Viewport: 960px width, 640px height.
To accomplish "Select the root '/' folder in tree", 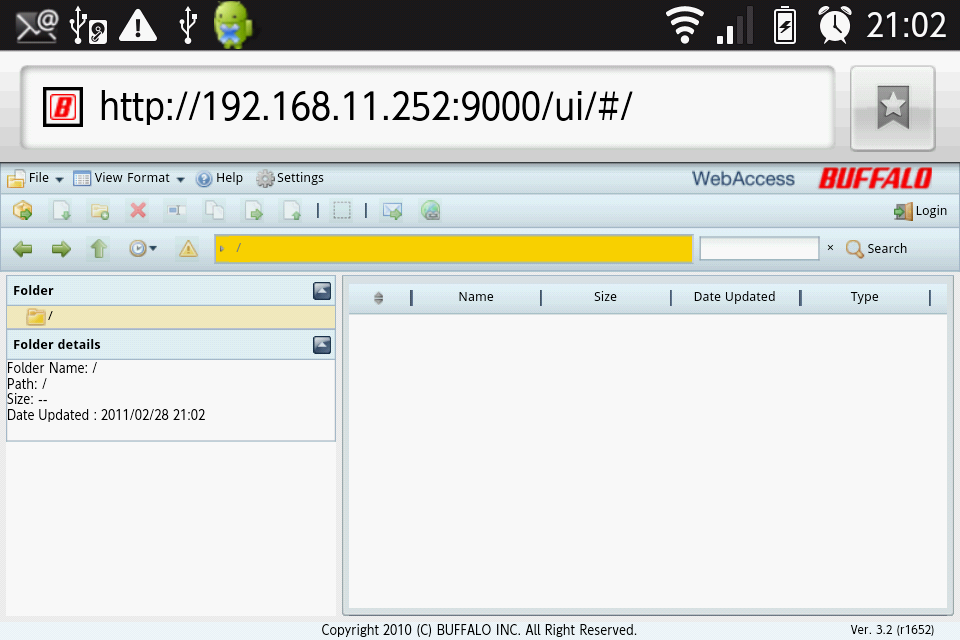I will click(171, 317).
